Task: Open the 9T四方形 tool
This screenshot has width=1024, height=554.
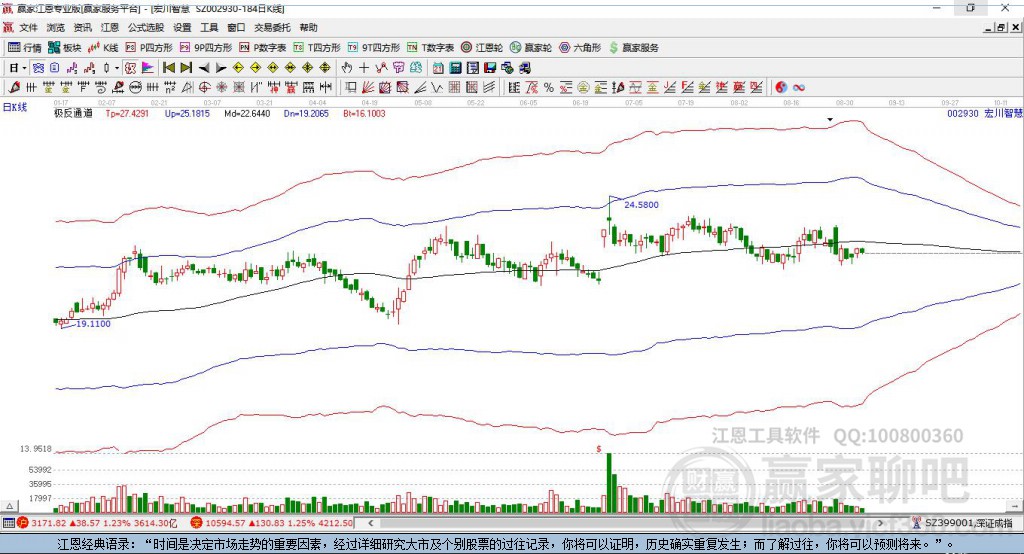Action: [x=374, y=48]
